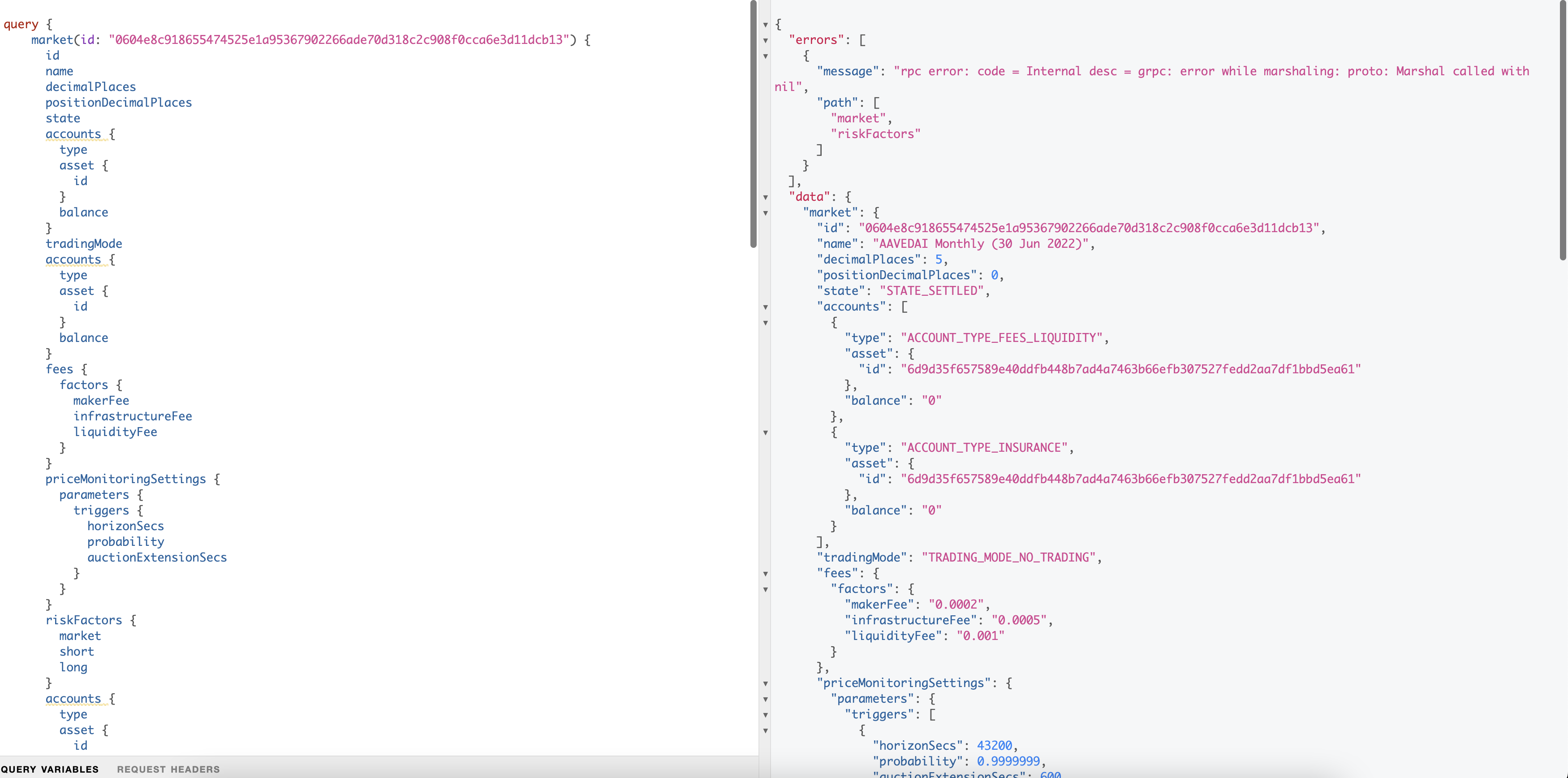Click "tradingMode" field in the query editor
The width and height of the screenshot is (1568, 778).
click(84, 243)
